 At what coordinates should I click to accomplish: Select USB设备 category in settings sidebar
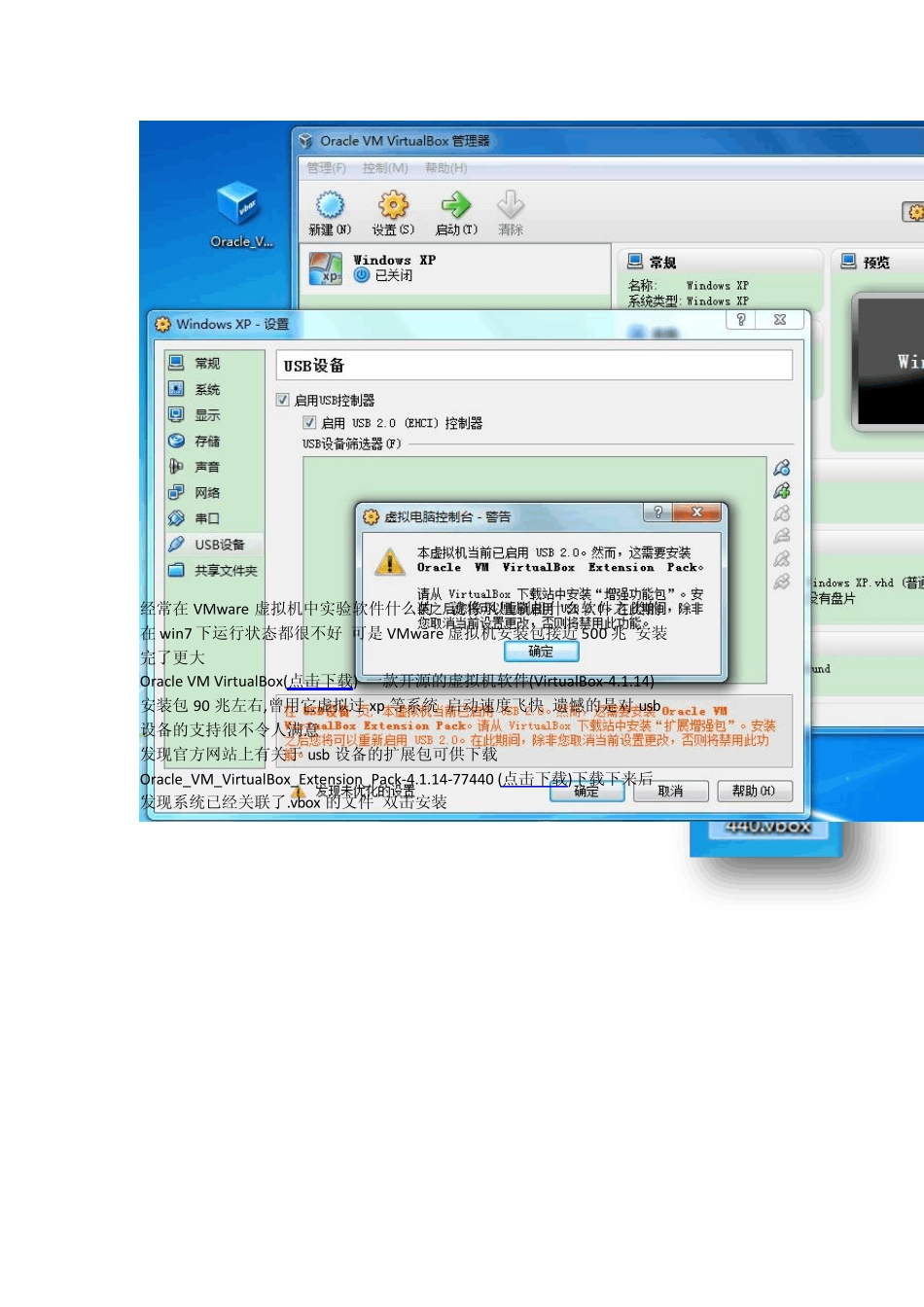coord(214,545)
